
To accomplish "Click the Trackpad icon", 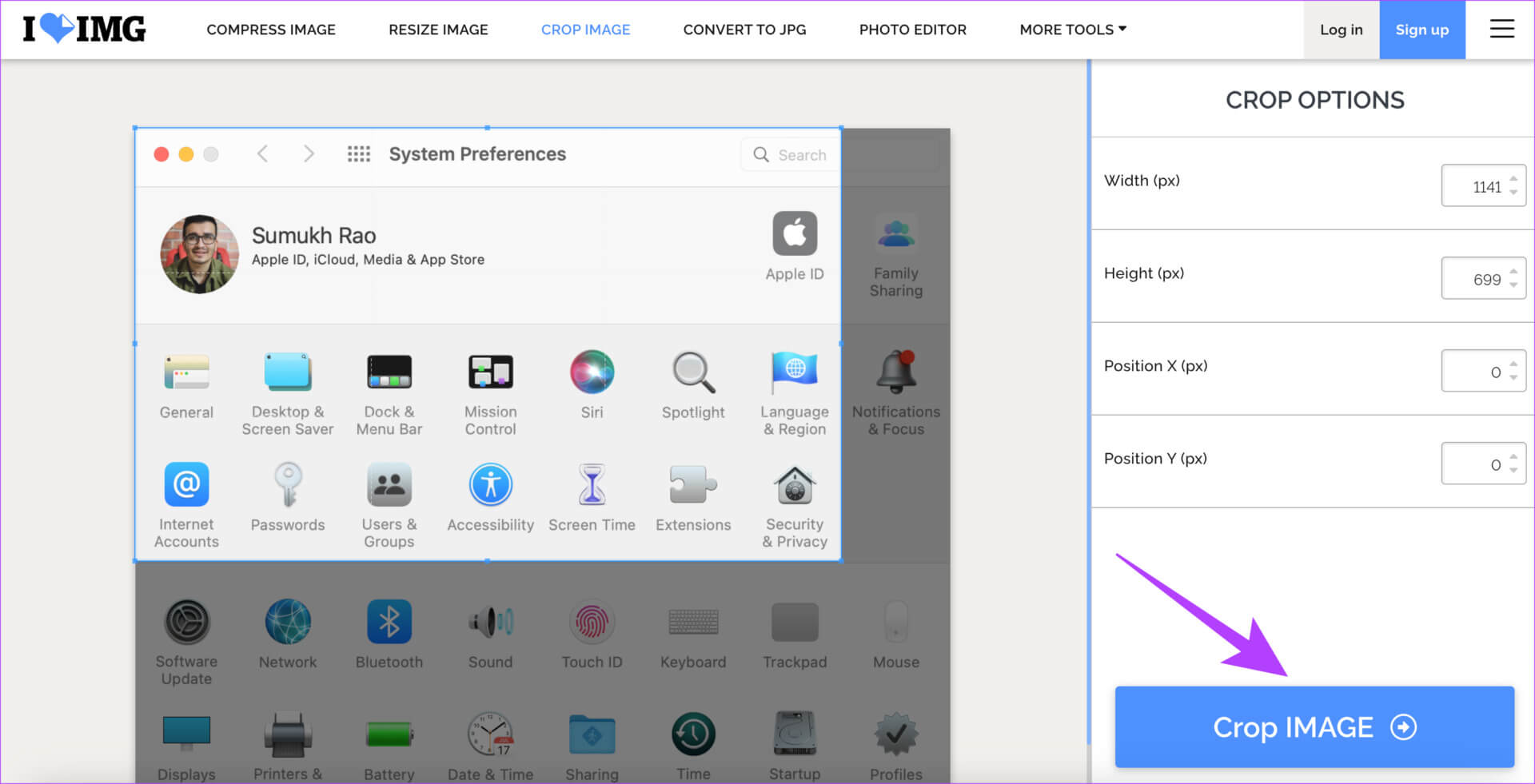I will click(x=794, y=622).
